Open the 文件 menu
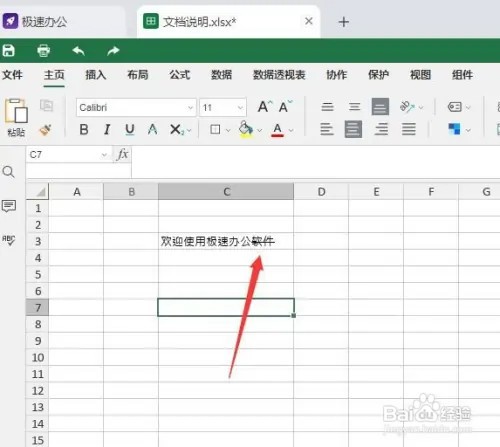The height and width of the screenshot is (447, 500). tap(12, 75)
